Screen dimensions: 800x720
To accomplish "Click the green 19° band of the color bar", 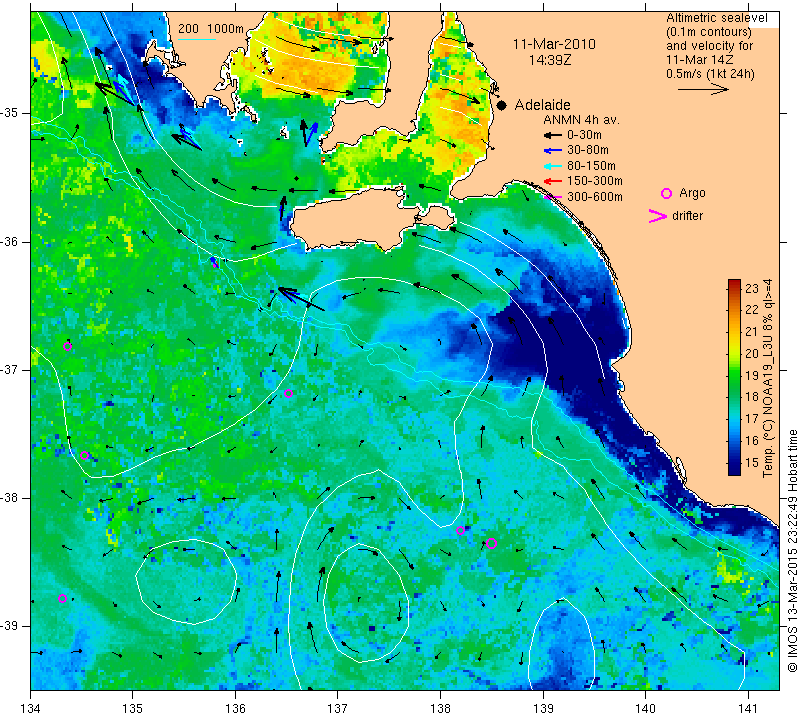I will click(x=734, y=376).
